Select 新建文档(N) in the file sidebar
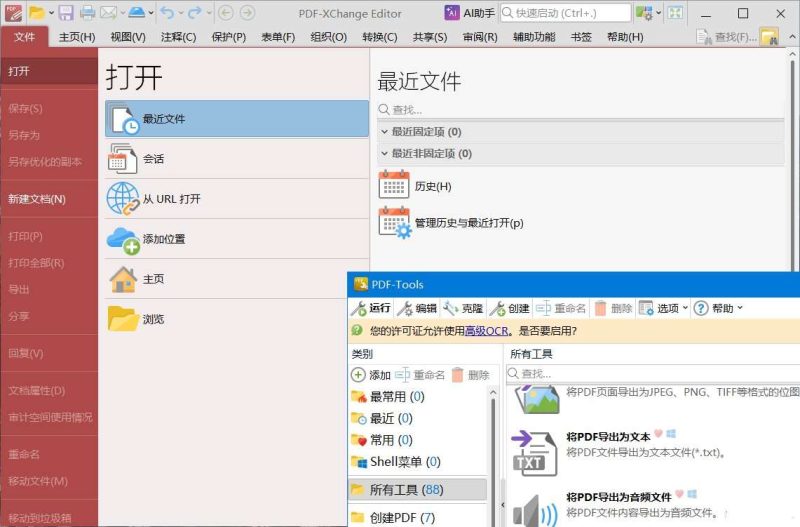The height and width of the screenshot is (527, 800). (49, 199)
